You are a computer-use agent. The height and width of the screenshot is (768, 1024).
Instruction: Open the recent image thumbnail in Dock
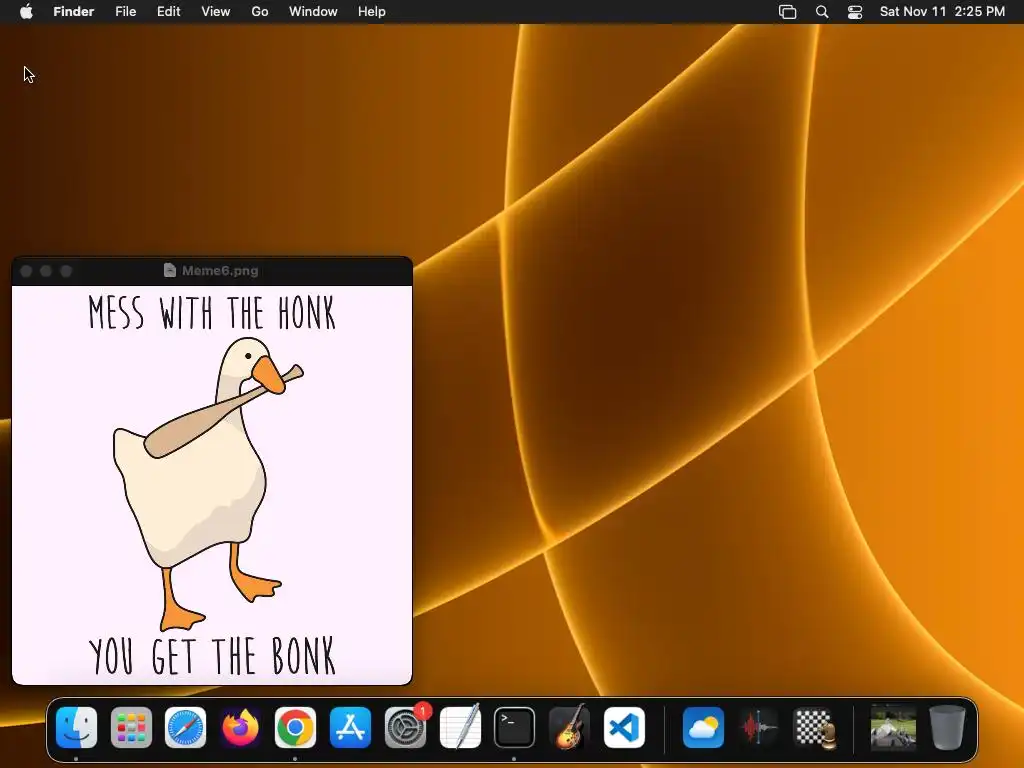coord(893,727)
